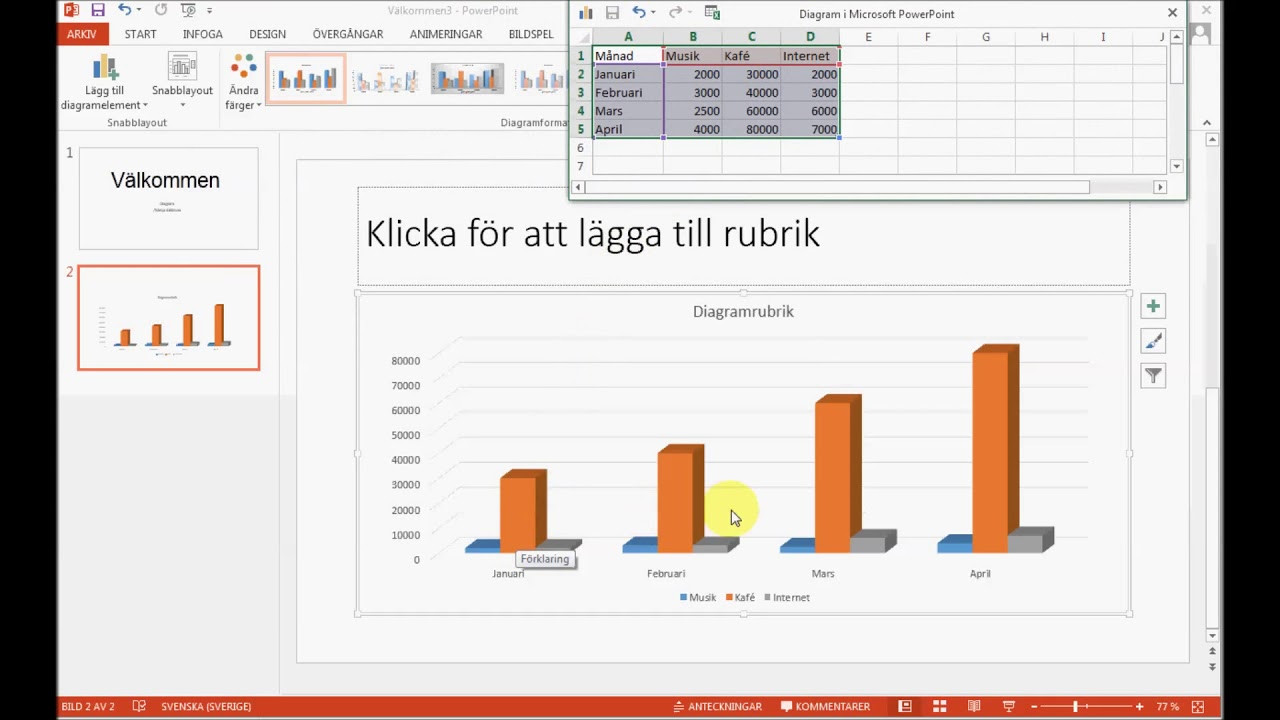
Task: Click the chart icon in data window
Action: pos(586,13)
